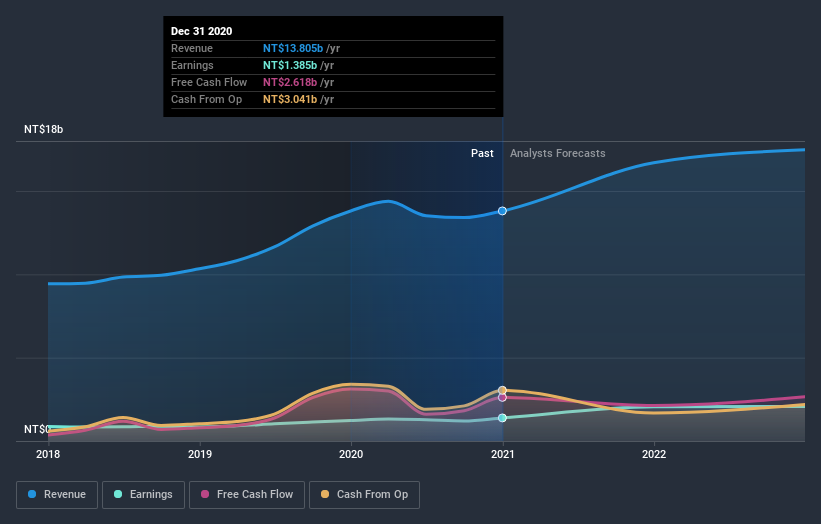Click the Dec 31 2020 tooltip date
821x524 pixels.
pos(202,31)
